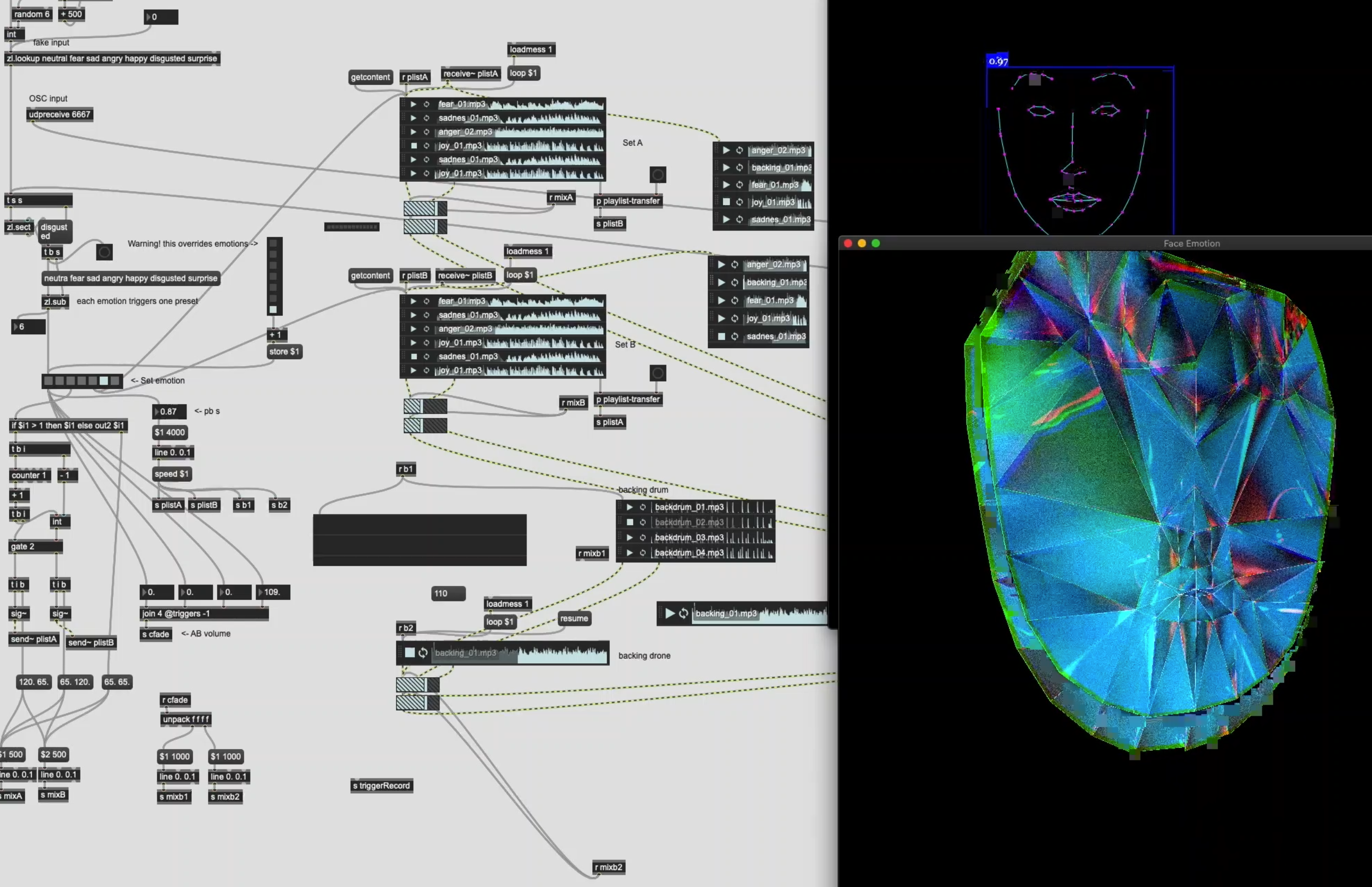Select first square in Set emotion radio group
1372x887 pixels.
[x=48, y=381]
